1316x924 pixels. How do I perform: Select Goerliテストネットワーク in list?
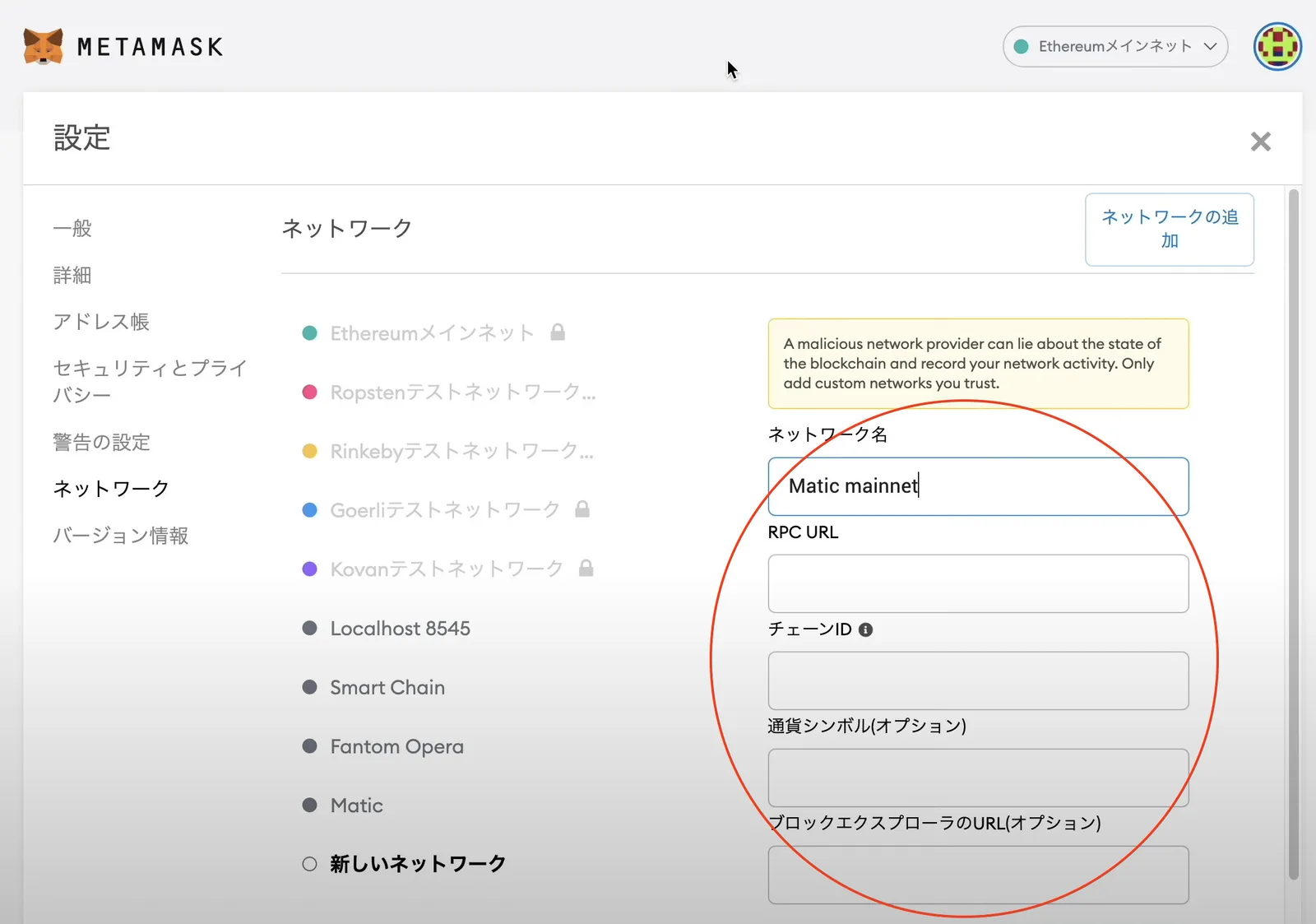pyautogui.click(x=445, y=510)
